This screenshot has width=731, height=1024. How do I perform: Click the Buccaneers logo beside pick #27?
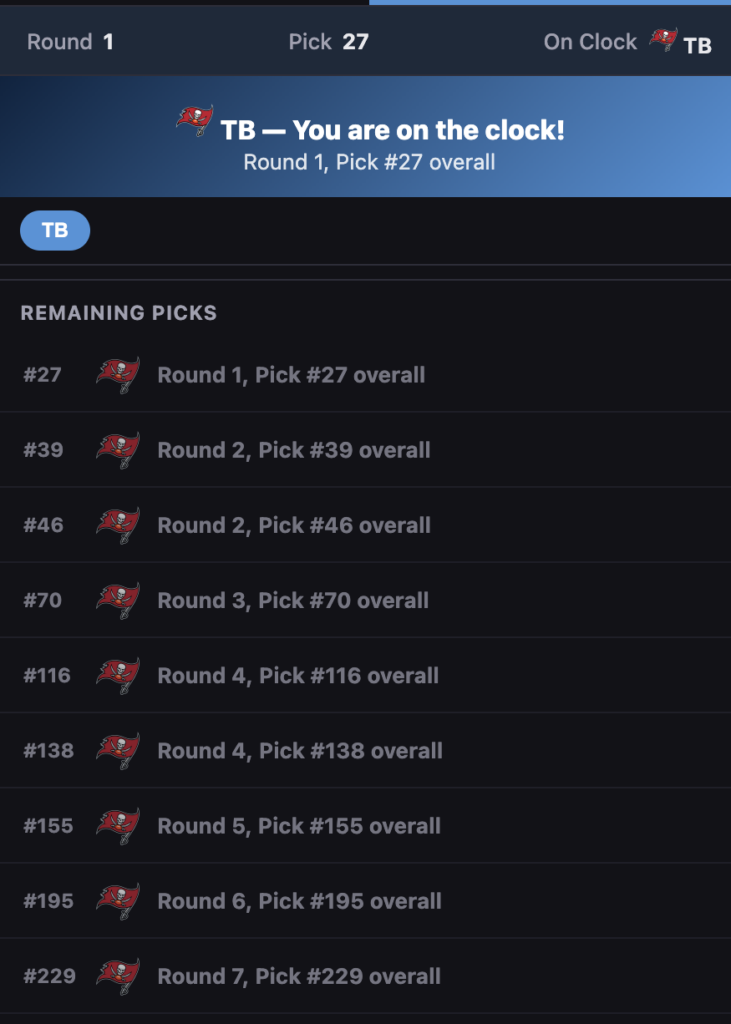[118, 375]
